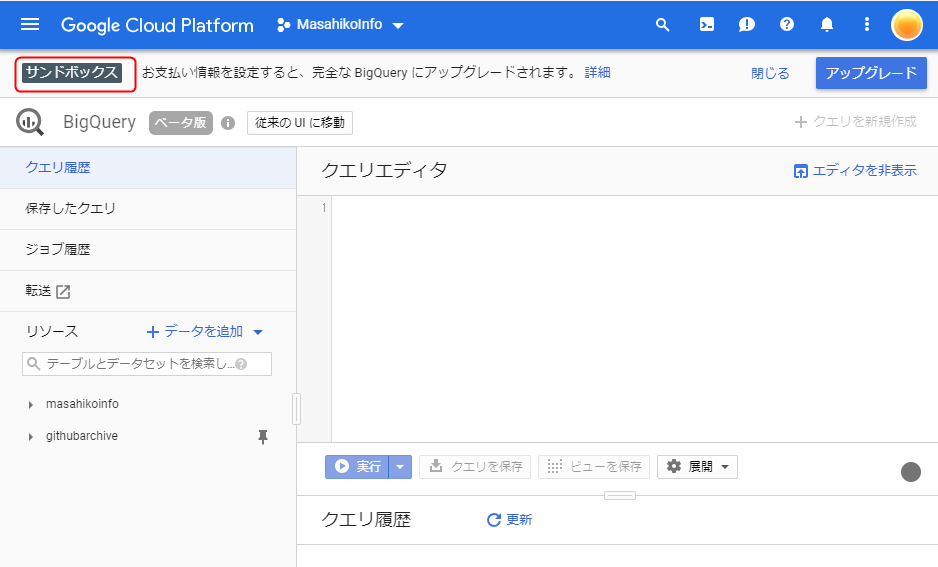Viewport: 938px width, 567px height.
Task: Select 保存したクエリ in the sidebar
Action: pos(148,209)
